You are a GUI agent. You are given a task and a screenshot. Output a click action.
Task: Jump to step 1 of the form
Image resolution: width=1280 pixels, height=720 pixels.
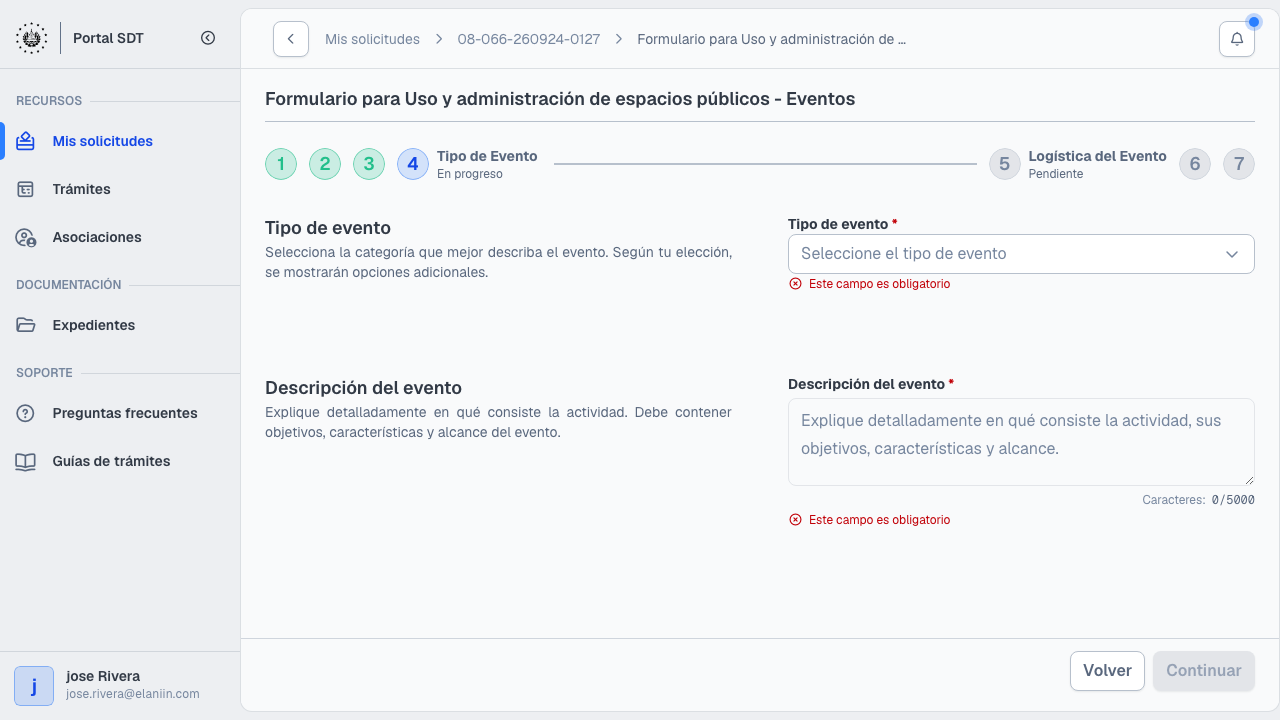click(x=281, y=164)
